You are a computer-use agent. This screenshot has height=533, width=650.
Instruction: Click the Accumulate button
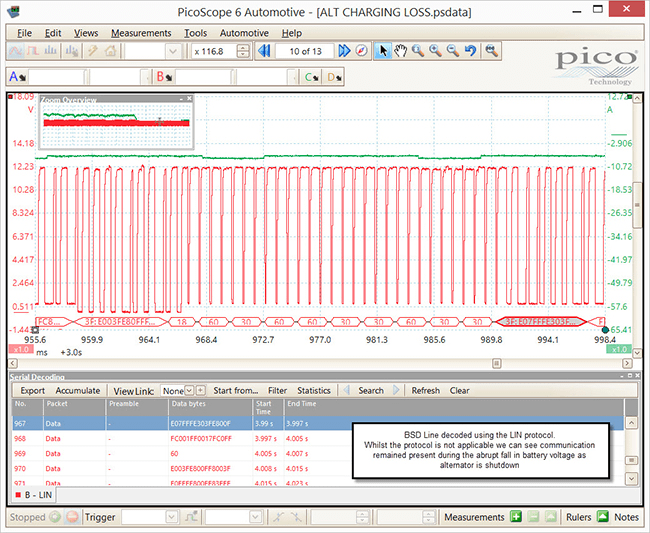pos(78,390)
